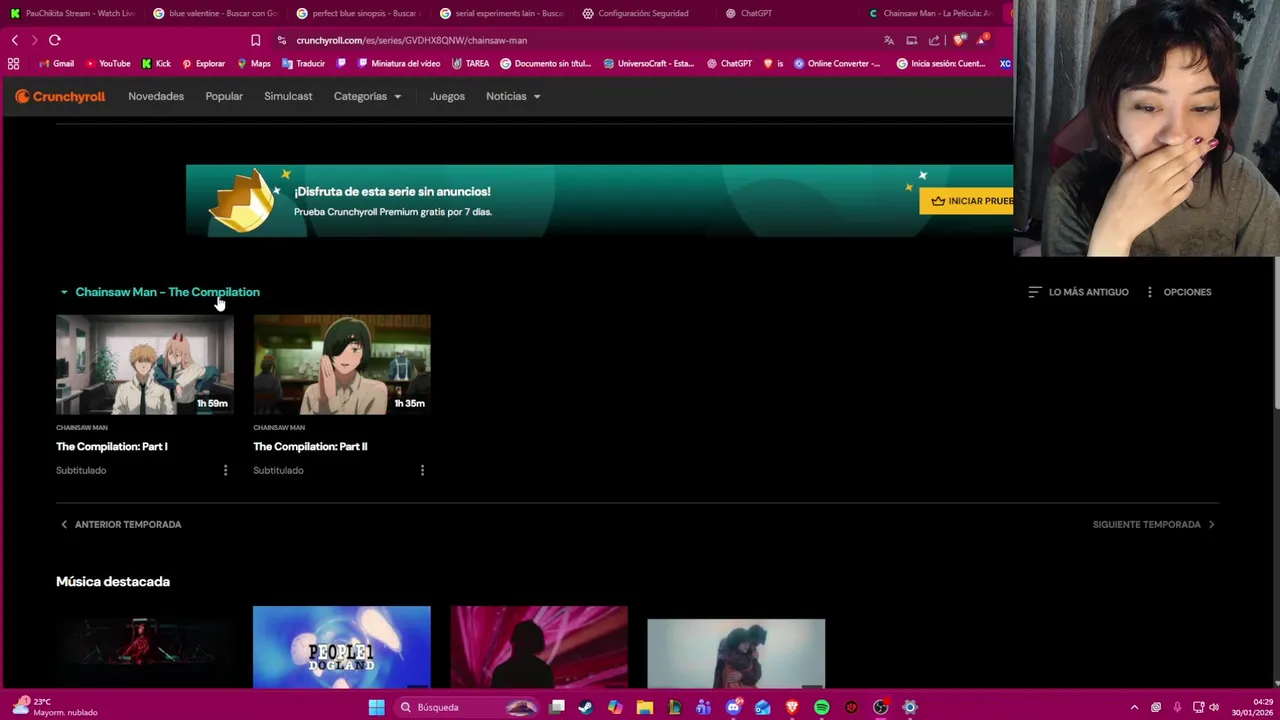Open the Brave shields icon
The image size is (1280, 720).
tap(960, 40)
